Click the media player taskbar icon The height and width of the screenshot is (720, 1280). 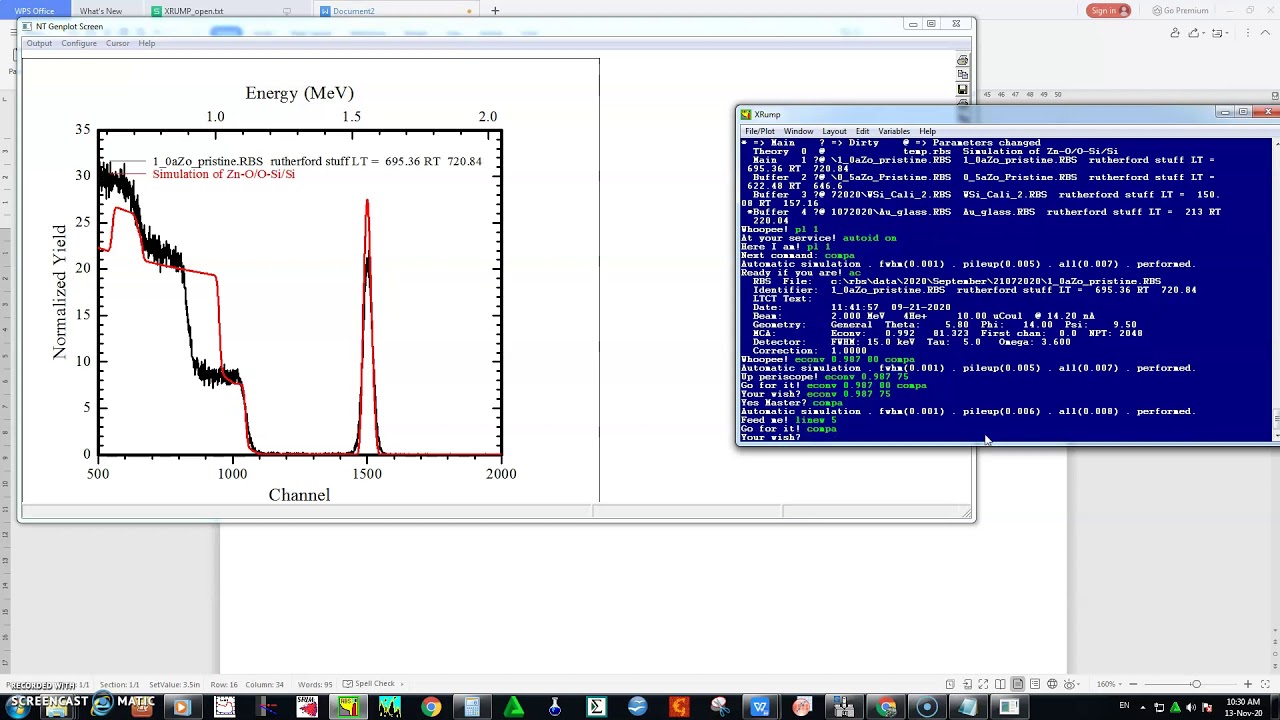click(182, 708)
